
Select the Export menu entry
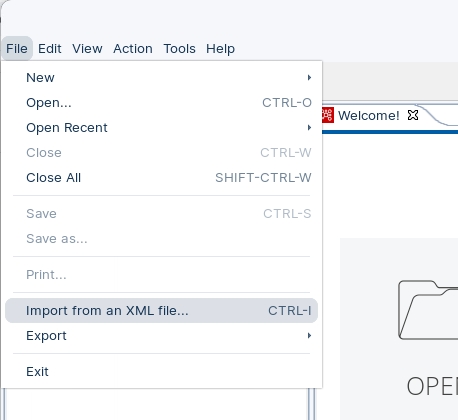[162, 336]
